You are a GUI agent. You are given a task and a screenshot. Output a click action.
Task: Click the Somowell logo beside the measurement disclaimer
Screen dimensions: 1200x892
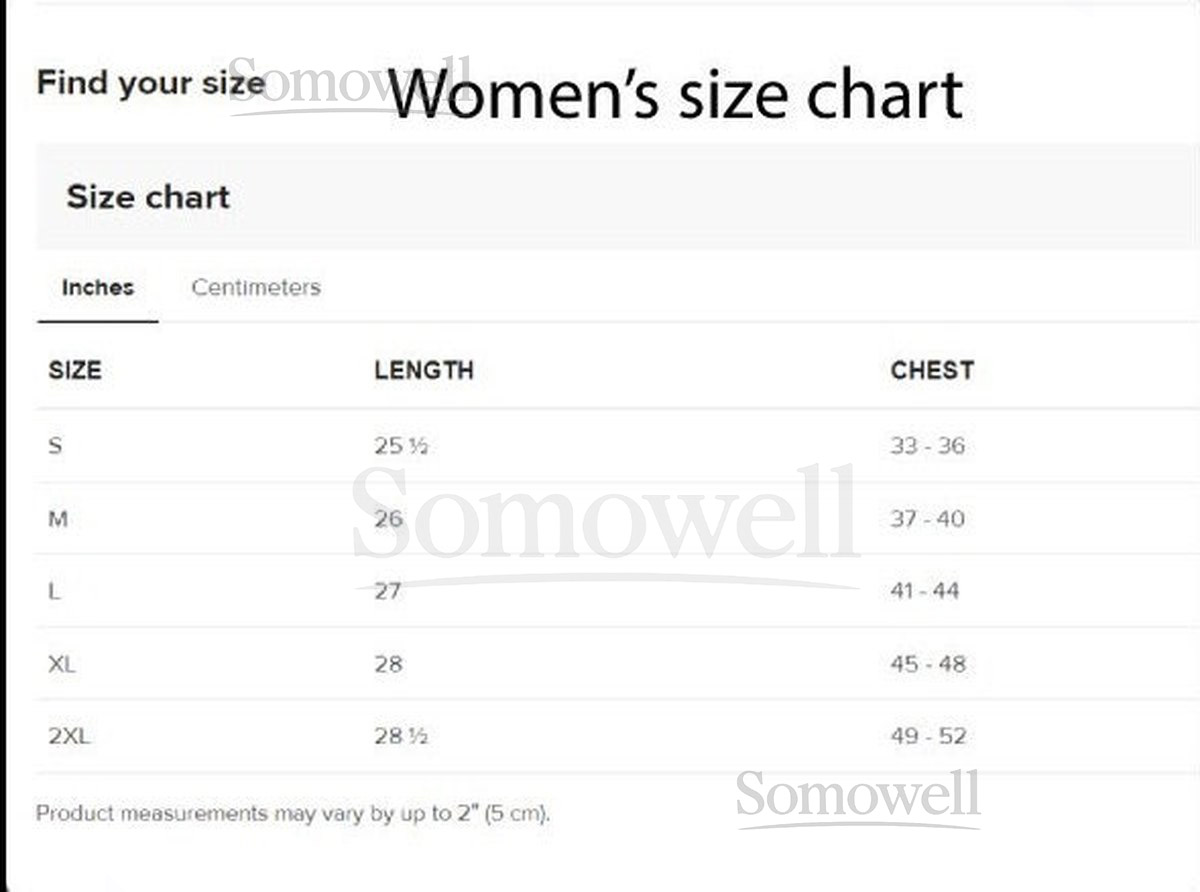click(858, 797)
